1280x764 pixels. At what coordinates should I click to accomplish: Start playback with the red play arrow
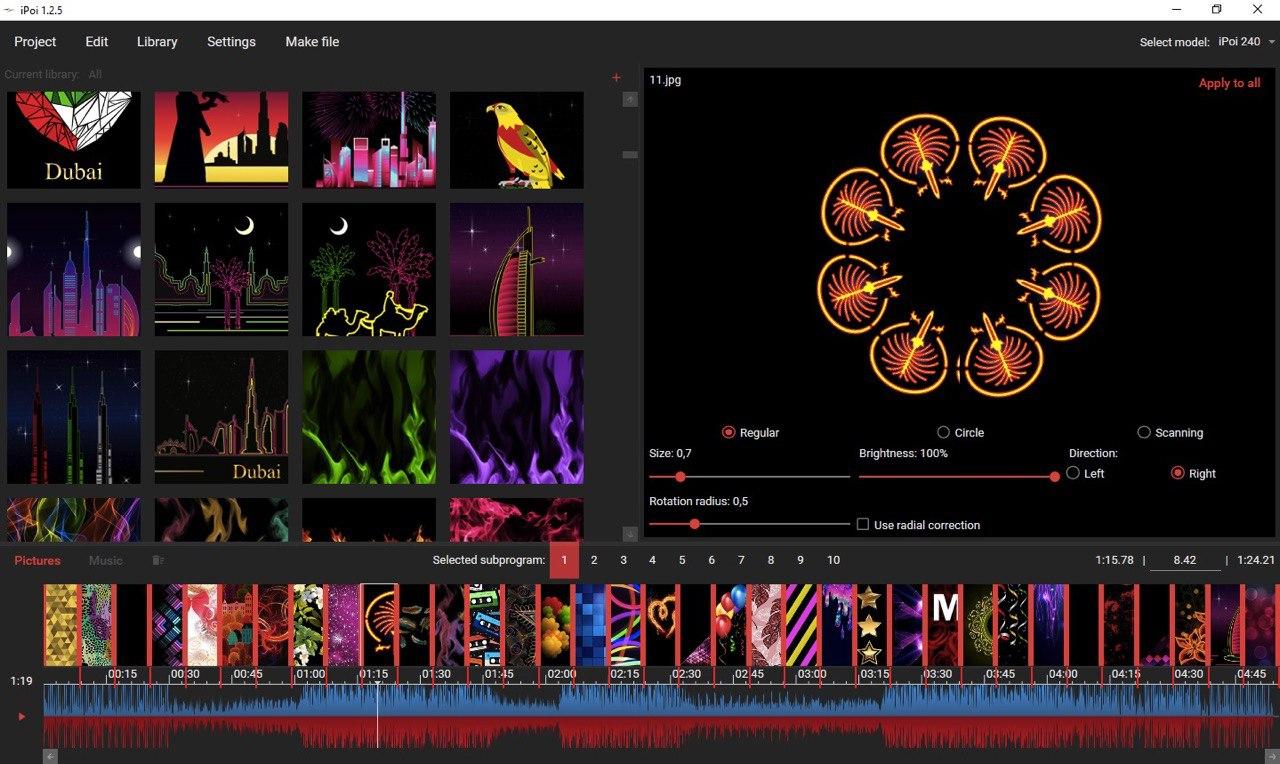pyautogui.click(x=22, y=716)
